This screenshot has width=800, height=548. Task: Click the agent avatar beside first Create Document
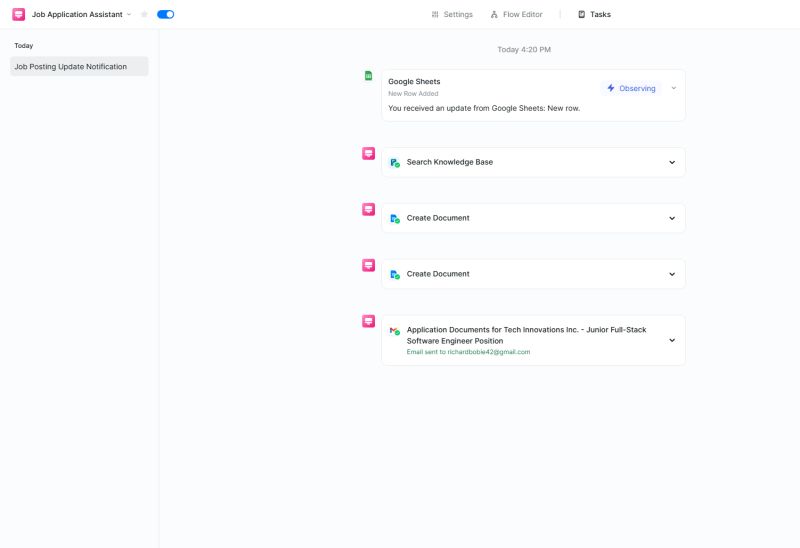[x=368, y=209]
